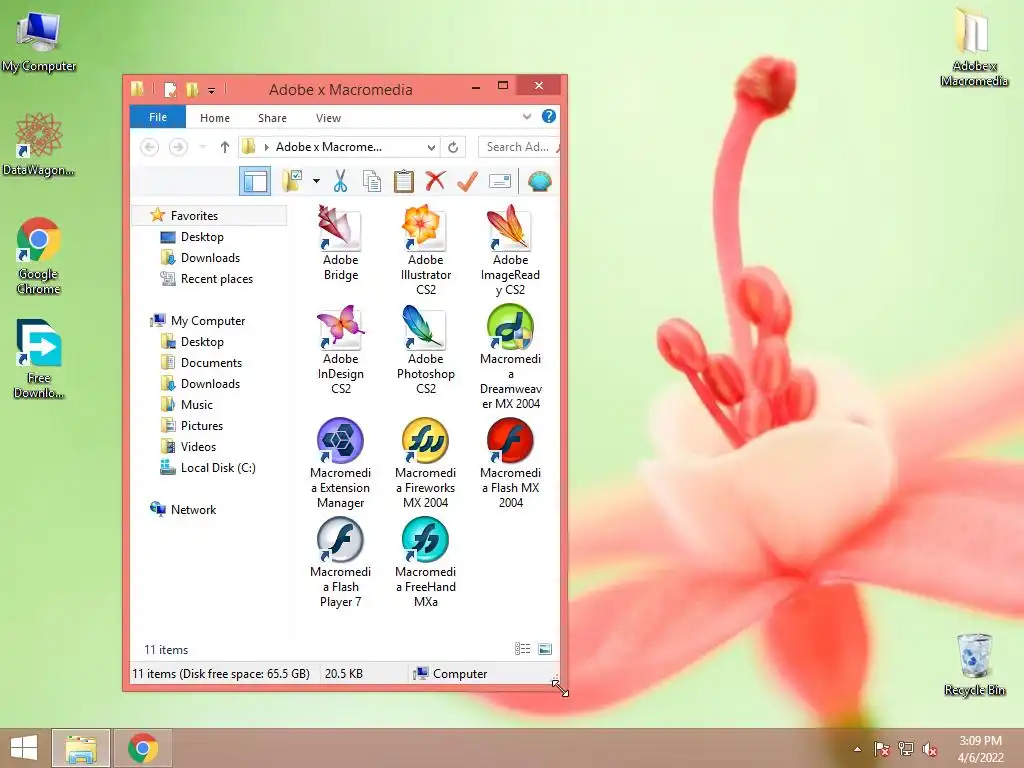Click the Windows Start button

click(x=24, y=748)
